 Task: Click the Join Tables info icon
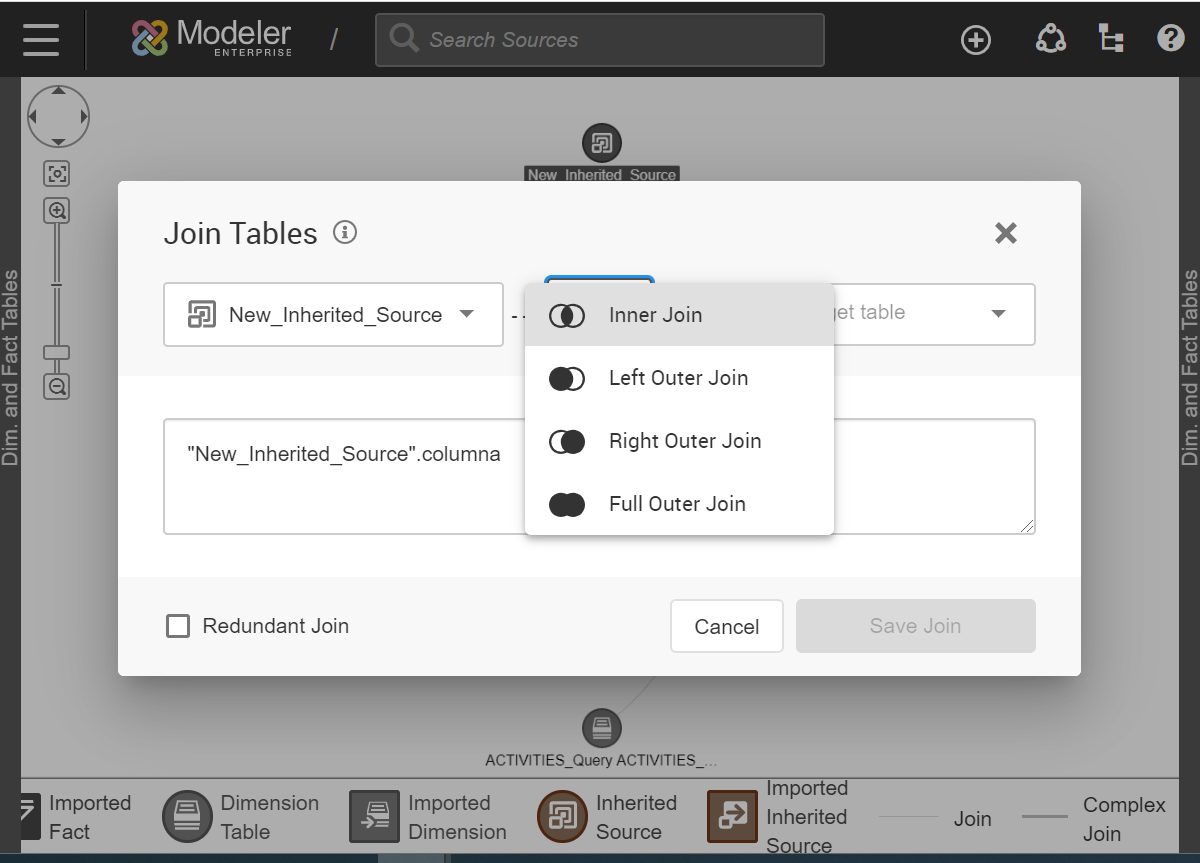pyautogui.click(x=345, y=233)
